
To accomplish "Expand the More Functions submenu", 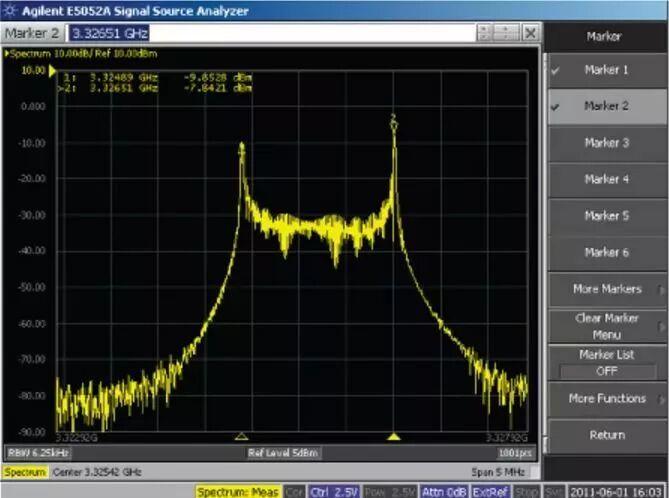I will (x=607, y=399).
